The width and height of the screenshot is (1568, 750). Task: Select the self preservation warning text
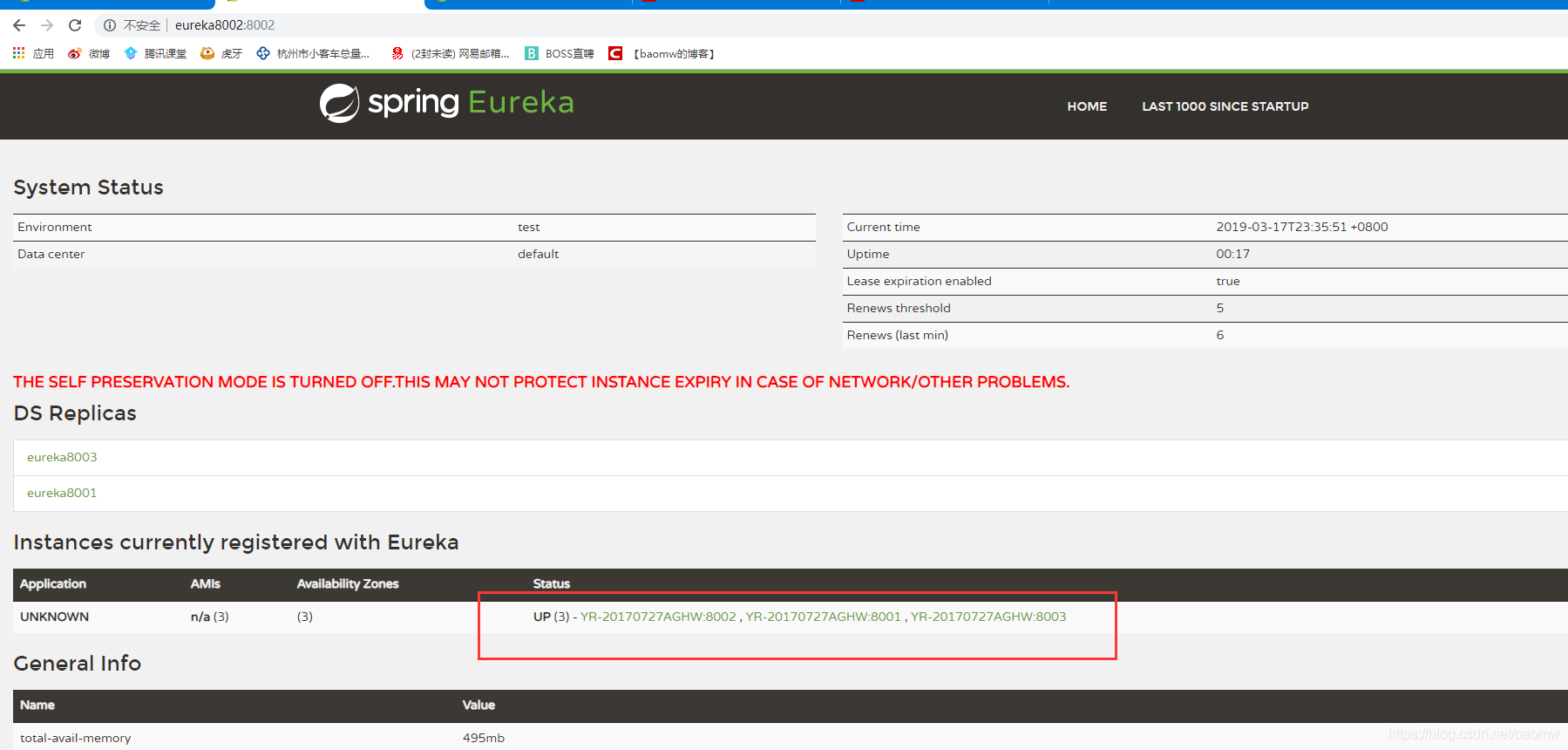point(541,382)
